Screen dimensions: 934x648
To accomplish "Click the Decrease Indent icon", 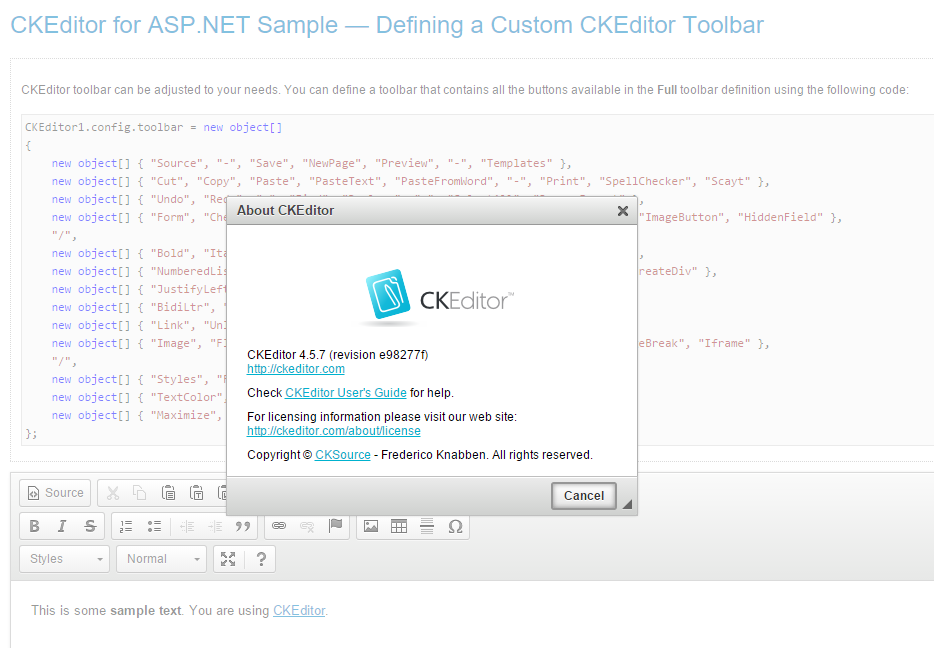I will click(x=186, y=526).
